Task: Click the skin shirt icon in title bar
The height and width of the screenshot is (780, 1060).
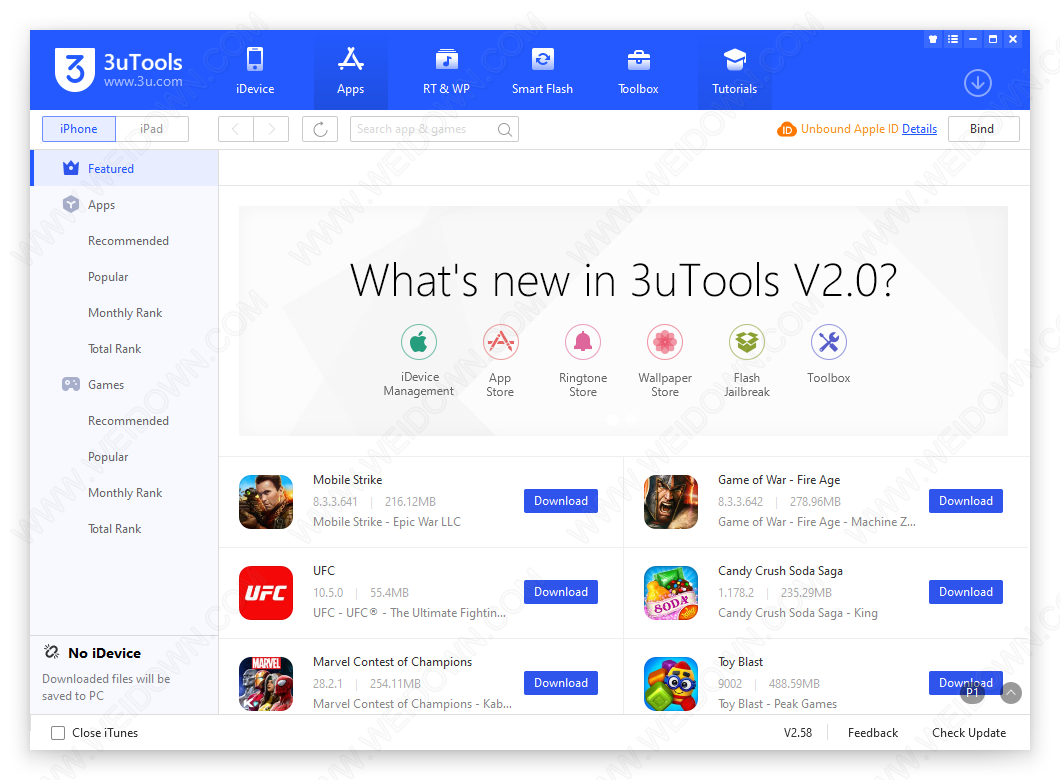Action: click(933, 39)
